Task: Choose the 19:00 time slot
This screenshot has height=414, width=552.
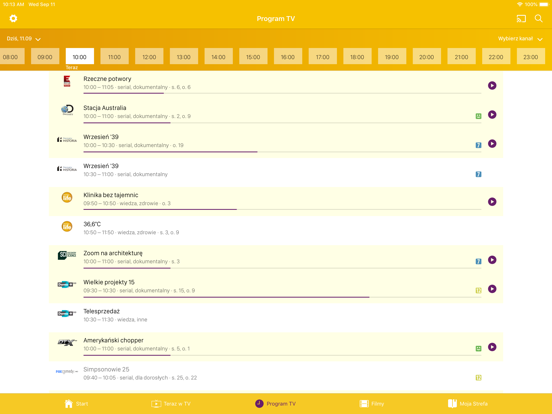Action: (392, 56)
